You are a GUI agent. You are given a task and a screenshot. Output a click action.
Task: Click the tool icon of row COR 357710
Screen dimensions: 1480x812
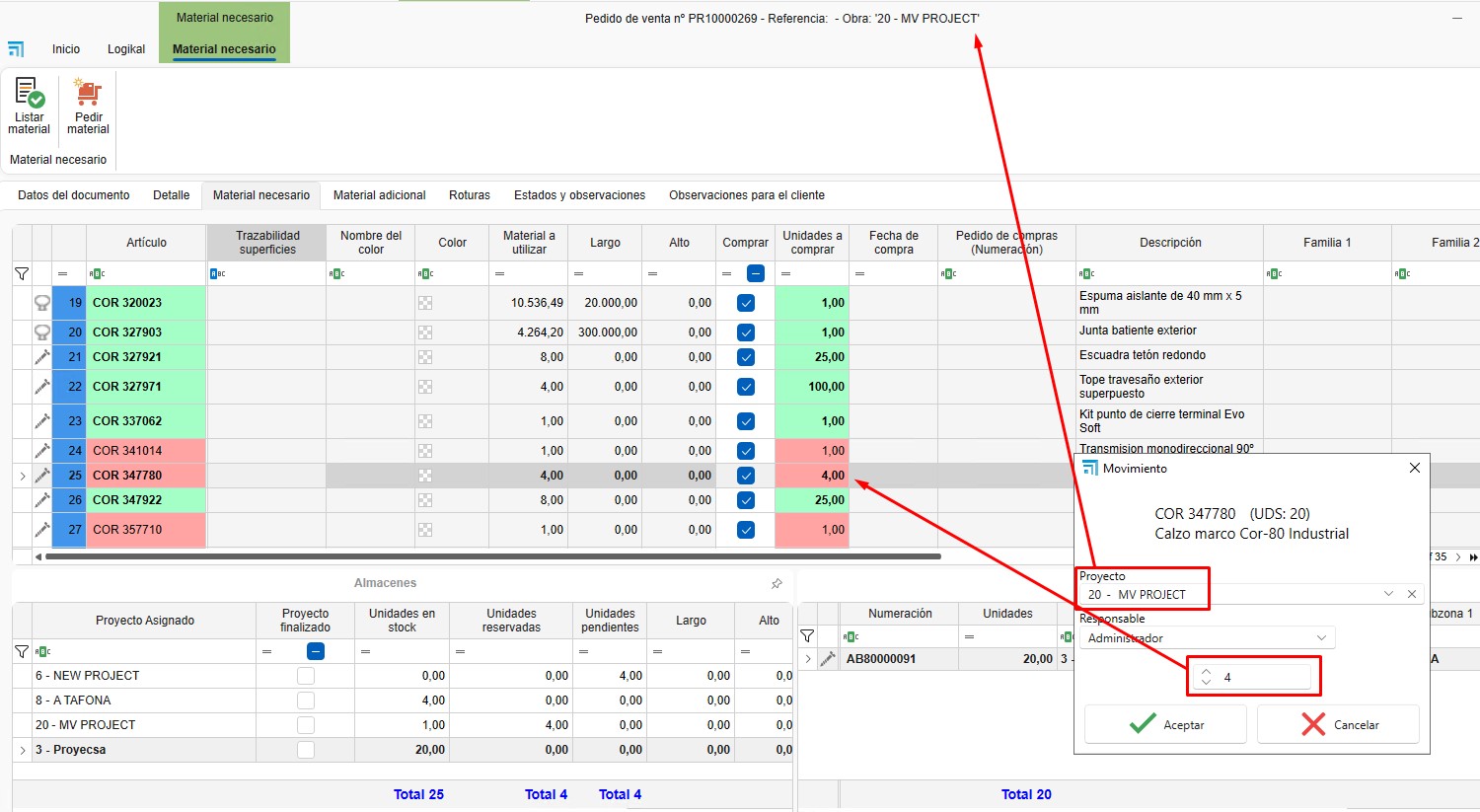[42, 530]
